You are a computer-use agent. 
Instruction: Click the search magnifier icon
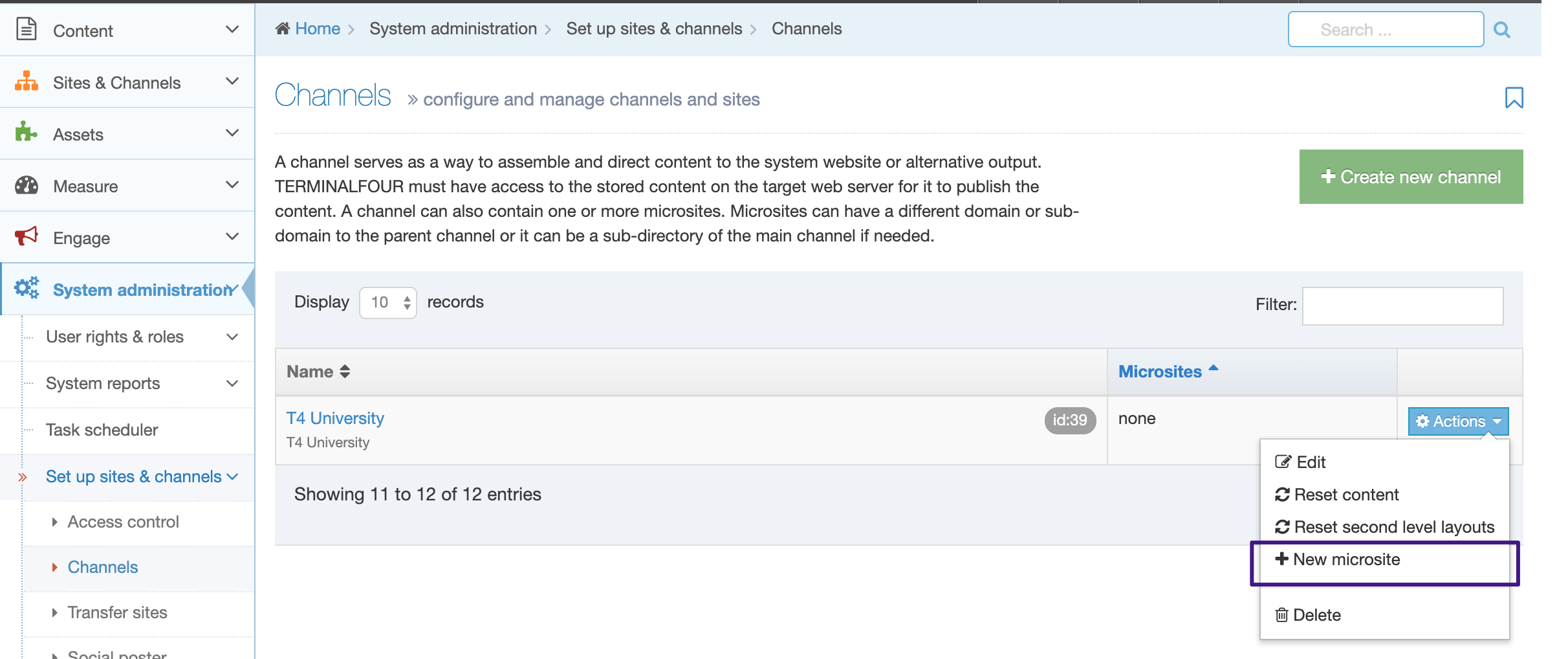click(x=1501, y=30)
